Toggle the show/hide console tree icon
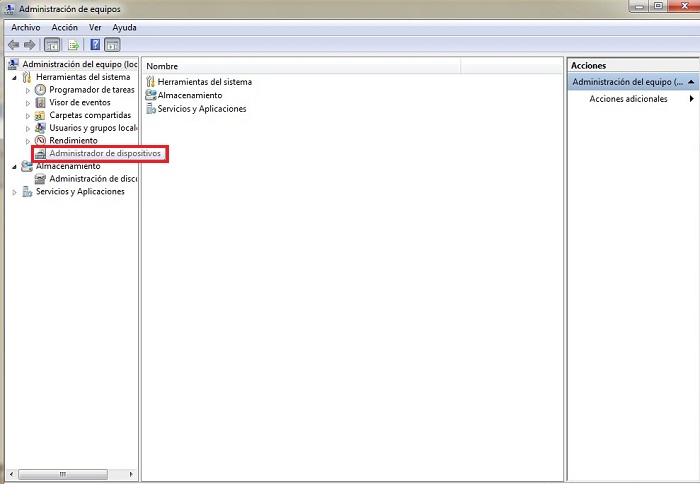This screenshot has height=484, width=700. coord(52,45)
